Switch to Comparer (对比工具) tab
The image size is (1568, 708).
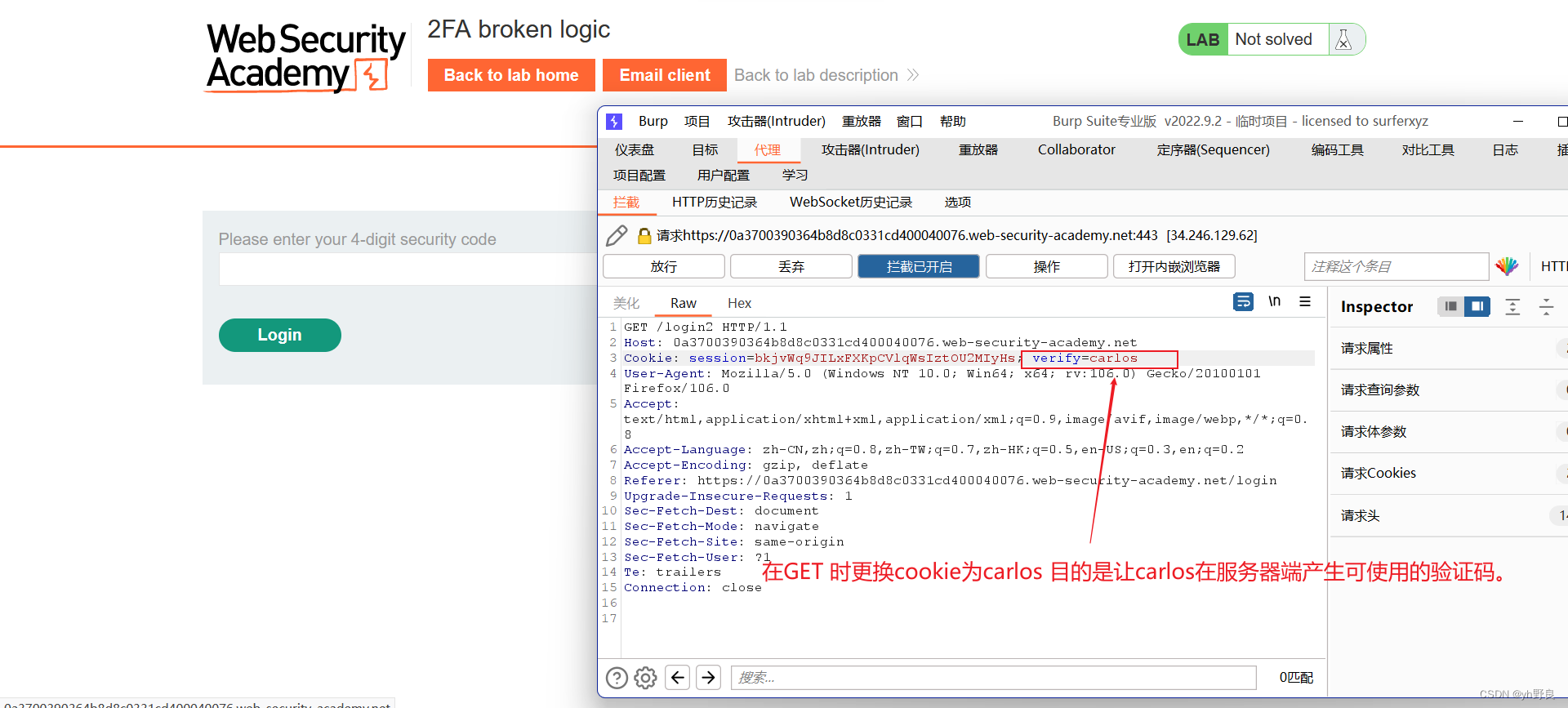1428,150
